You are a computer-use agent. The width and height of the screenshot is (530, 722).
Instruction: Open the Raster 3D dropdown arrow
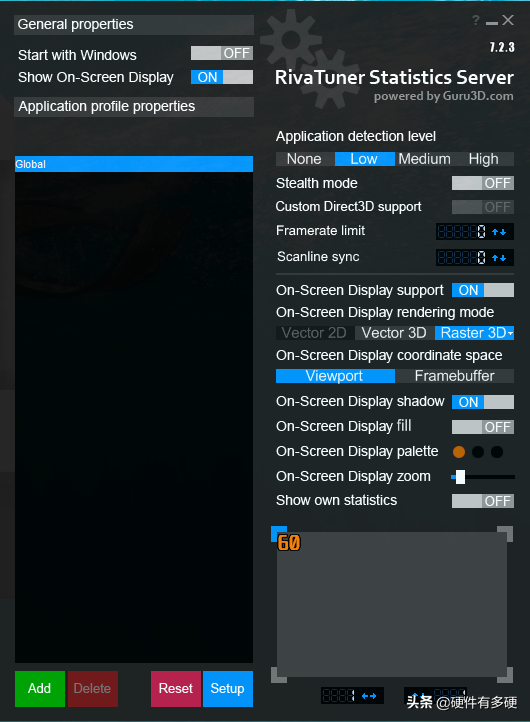click(510, 333)
